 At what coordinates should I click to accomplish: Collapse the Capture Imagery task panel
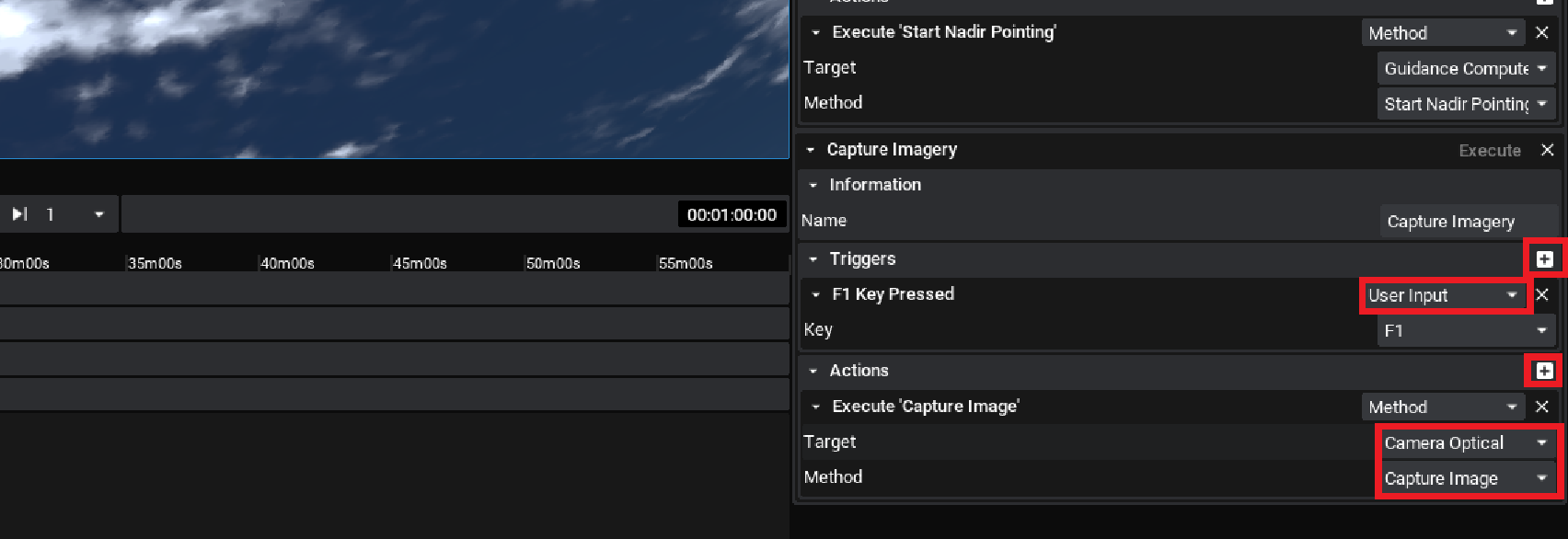tap(811, 150)
